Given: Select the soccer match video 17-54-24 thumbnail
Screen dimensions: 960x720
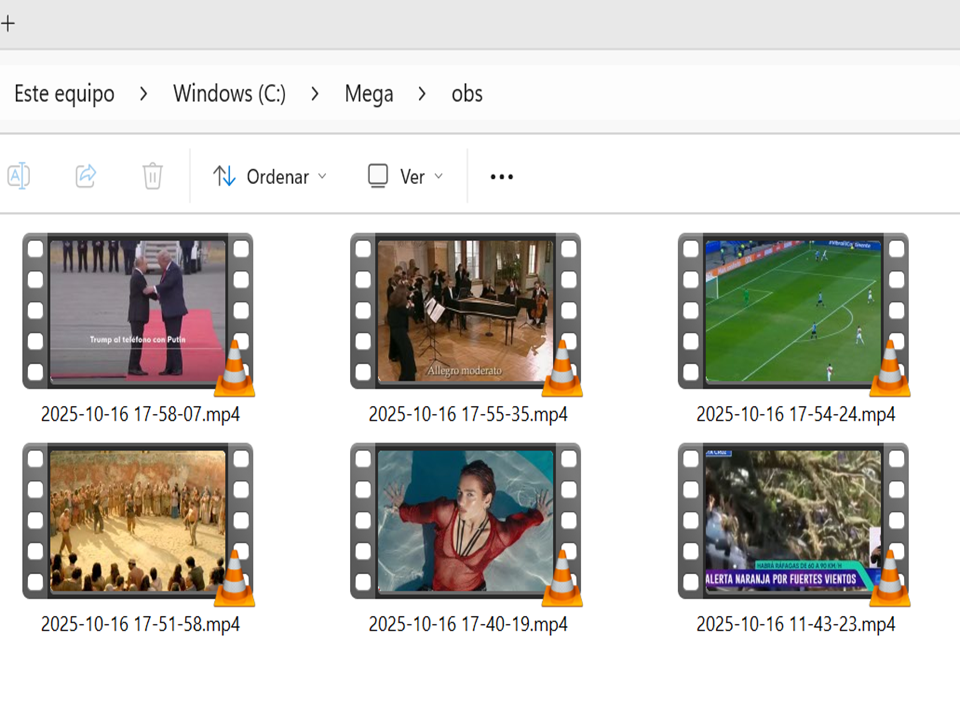Looking at the screenshot, I should pos(793,312).
